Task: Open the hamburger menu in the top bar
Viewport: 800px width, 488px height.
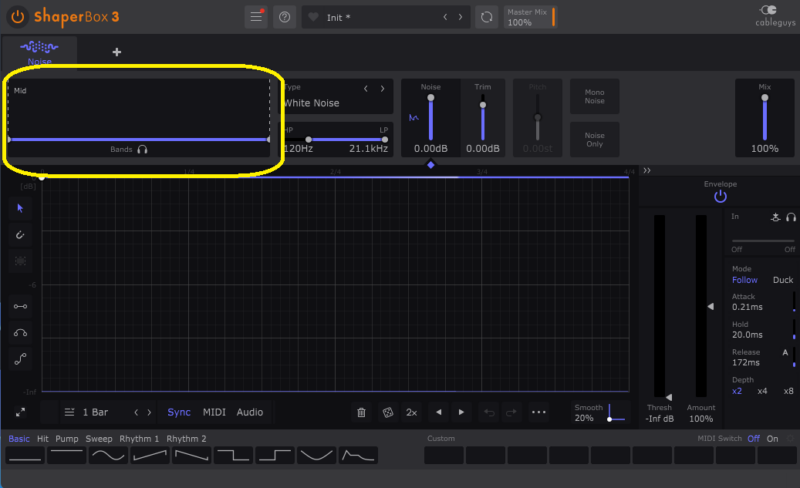Action: (257, 17)
